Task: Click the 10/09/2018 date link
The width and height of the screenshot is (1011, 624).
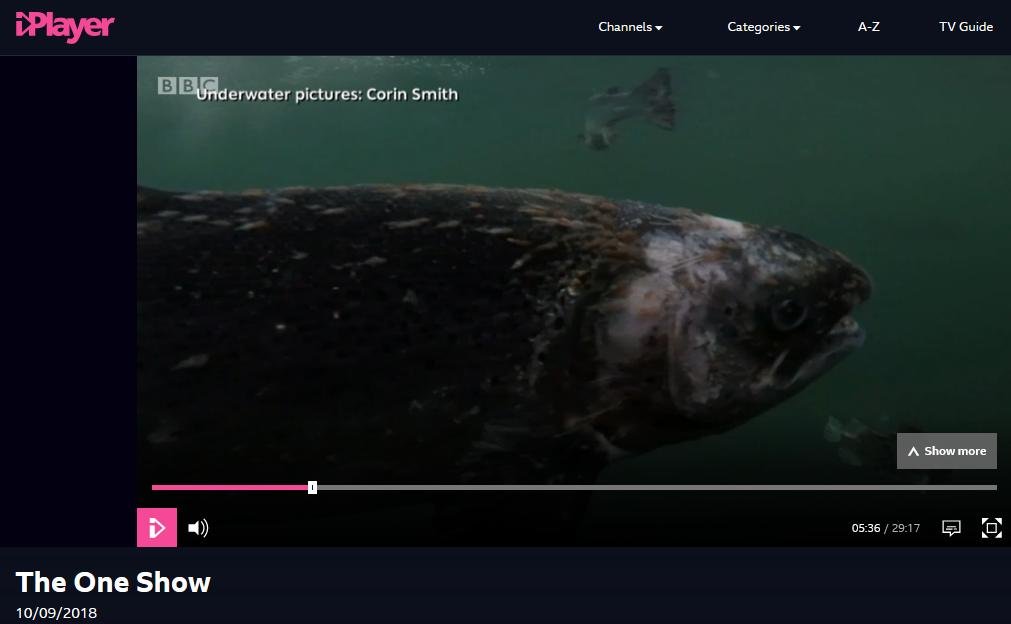Action: [56, 612]
